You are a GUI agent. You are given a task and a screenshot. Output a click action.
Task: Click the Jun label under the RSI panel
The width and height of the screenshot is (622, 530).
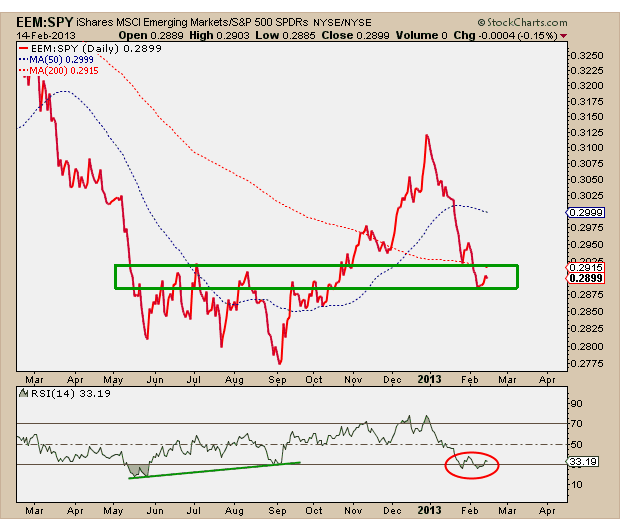(x=155, y=511)
